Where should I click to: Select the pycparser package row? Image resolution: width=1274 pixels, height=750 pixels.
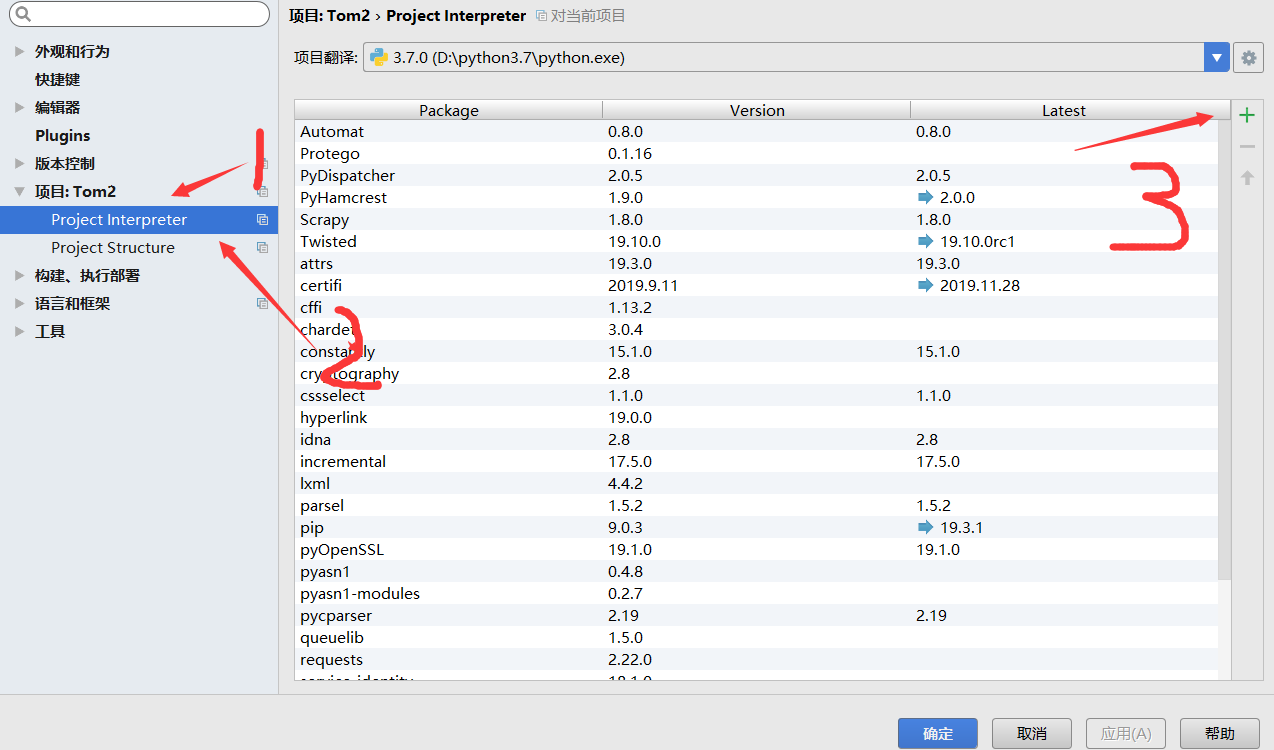pos(757,615)
